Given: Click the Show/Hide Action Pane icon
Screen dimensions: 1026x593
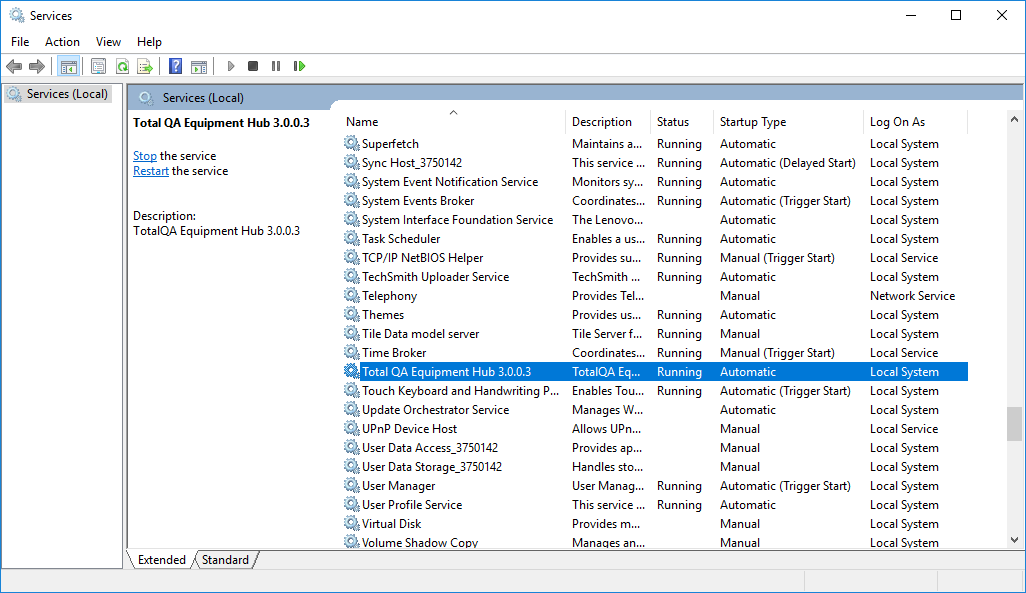Looking at the screenshot, I should [199, 66].
